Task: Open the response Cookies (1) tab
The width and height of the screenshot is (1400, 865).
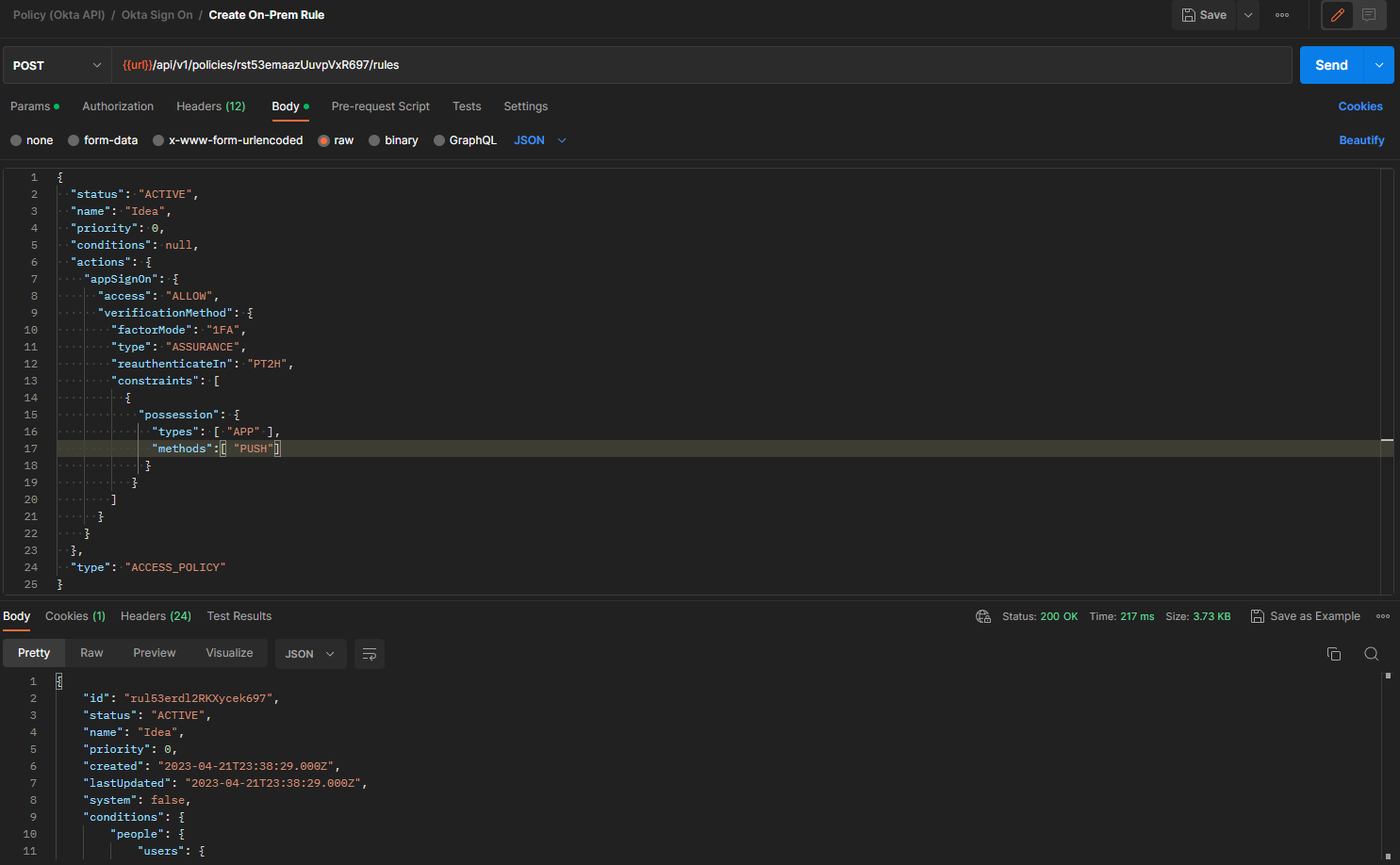Action: [75, 616]
